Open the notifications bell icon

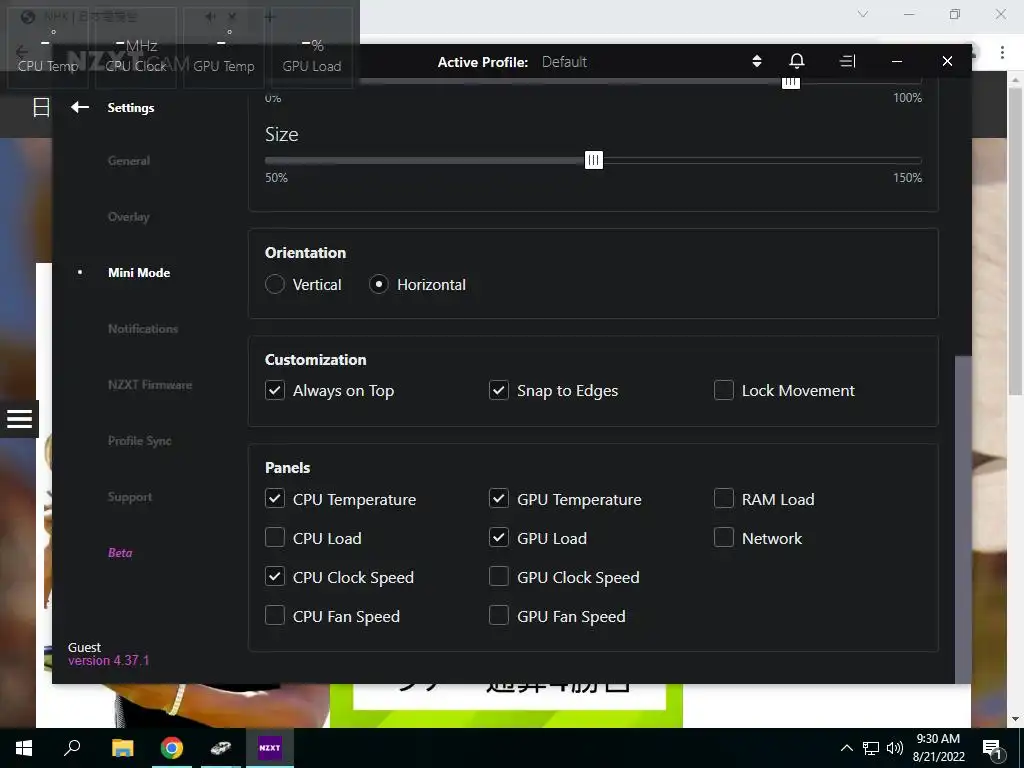tap(797, 61)
